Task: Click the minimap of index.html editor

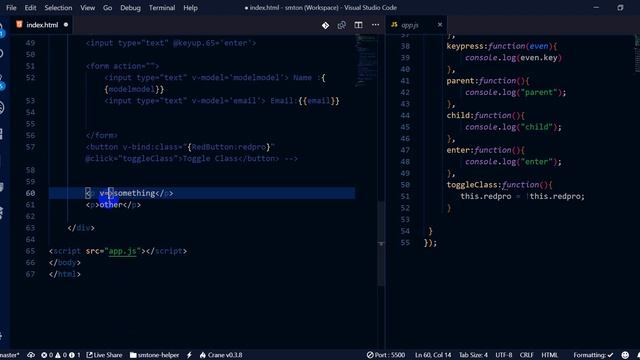Action: 366,60
